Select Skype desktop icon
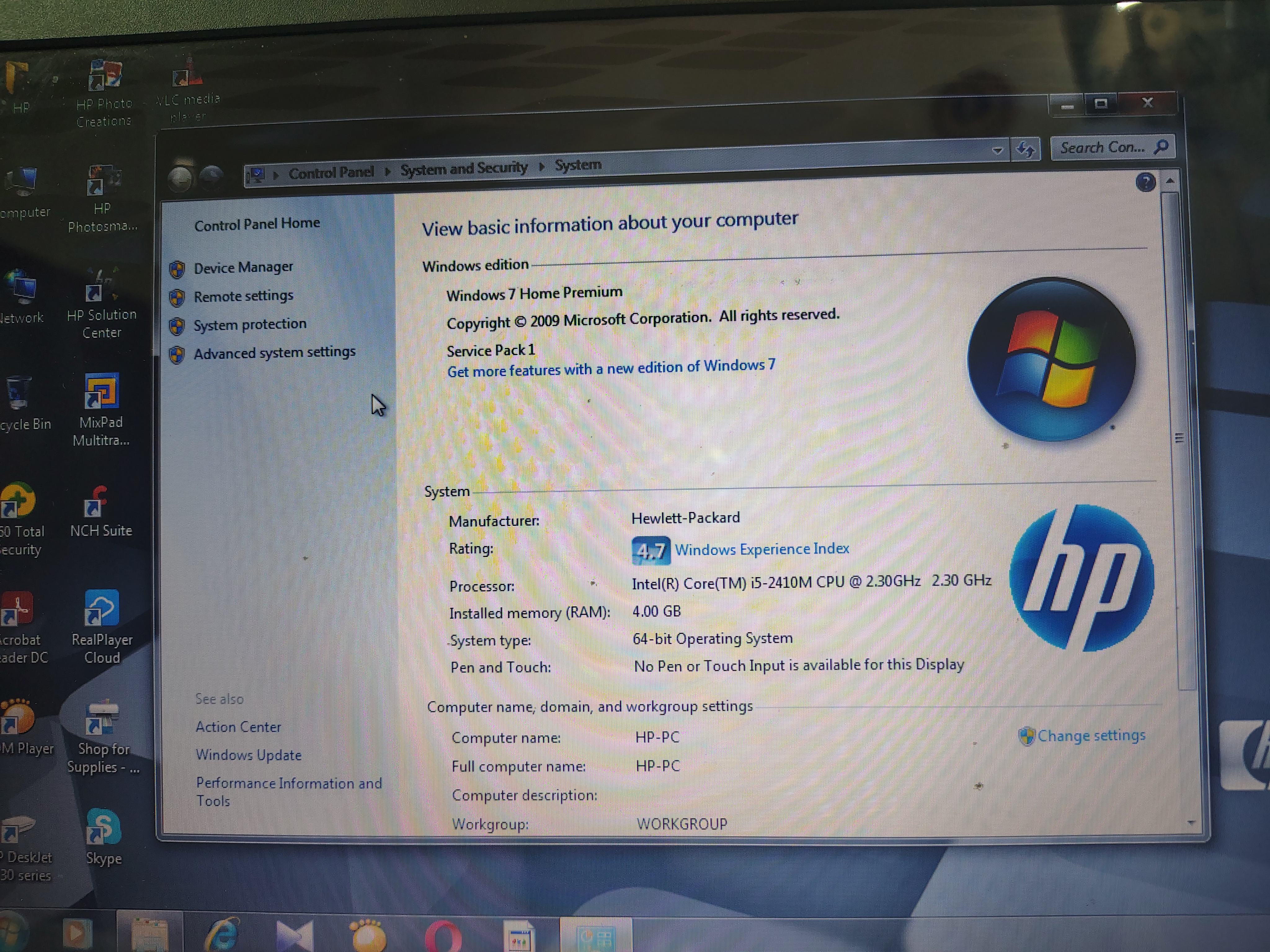The image size is (1270, 952). coord(103,838)
